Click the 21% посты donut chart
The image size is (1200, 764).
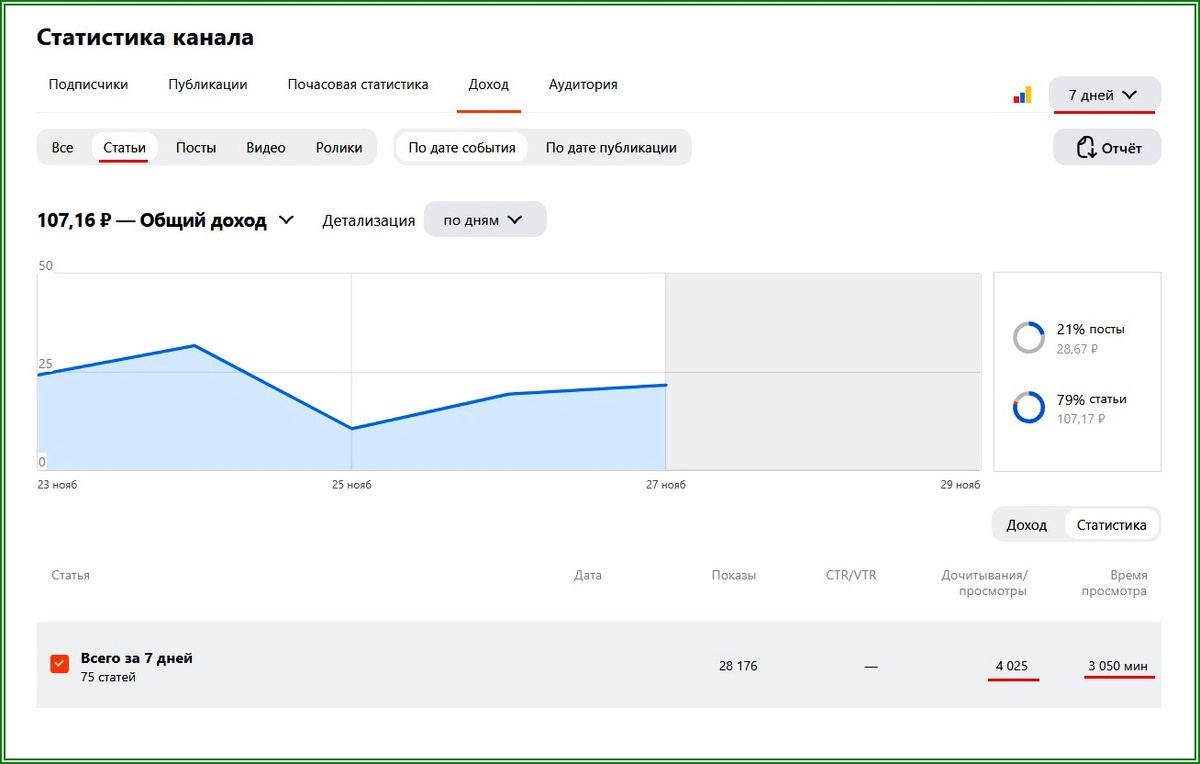coord(1029,338)
